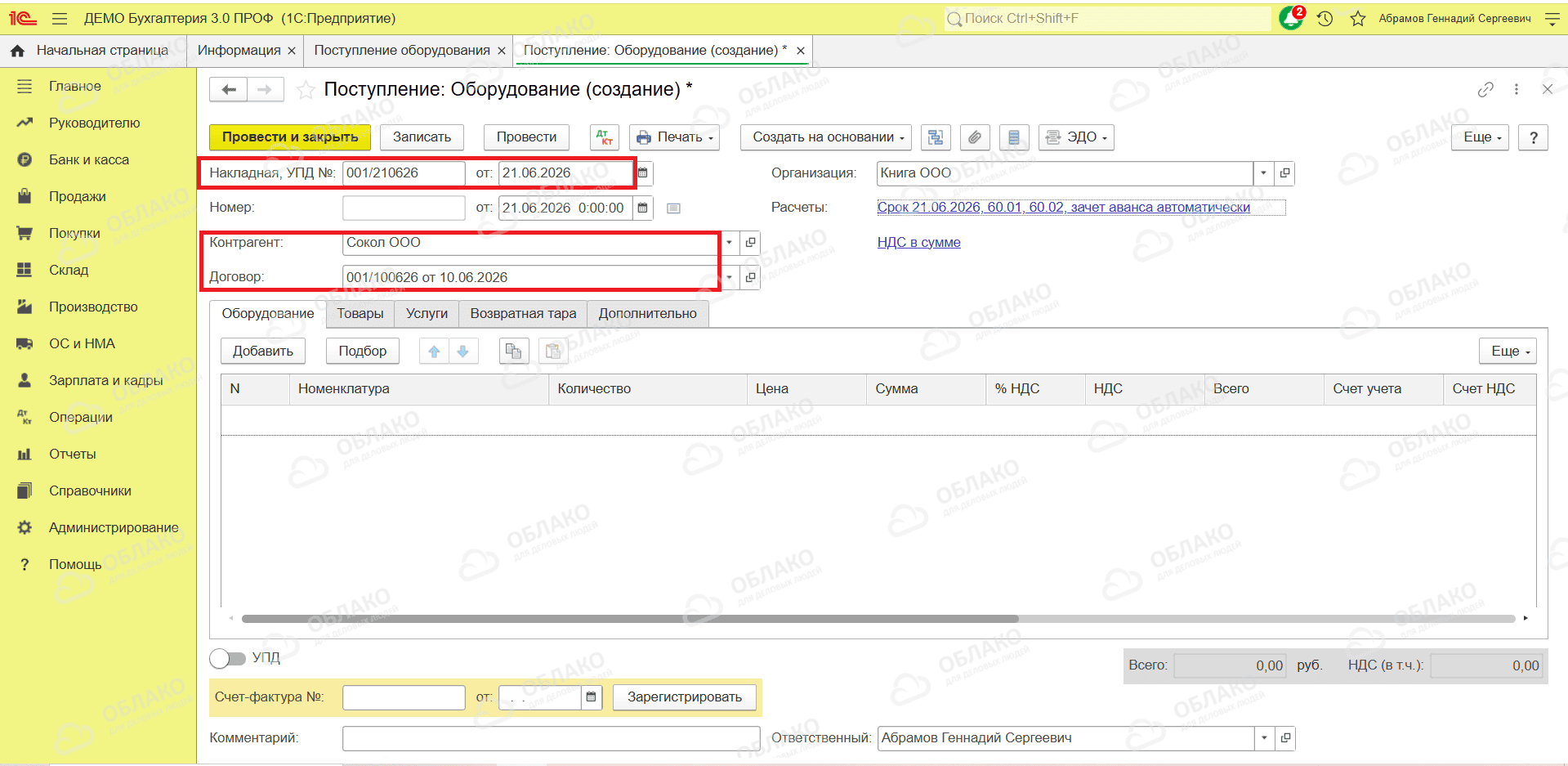Screen dimensions: 1568x766
Task: Open the table Еще menu
Action: (1508, 352)
